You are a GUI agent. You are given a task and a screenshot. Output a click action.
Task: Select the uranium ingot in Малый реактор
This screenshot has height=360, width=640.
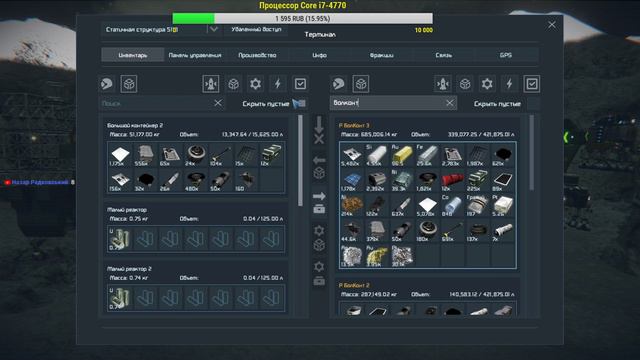[120, 239]
